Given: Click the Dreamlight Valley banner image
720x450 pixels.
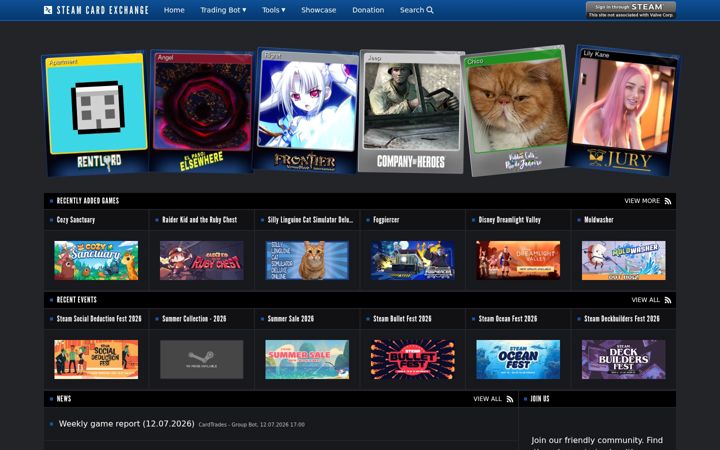Looking at the screenshot, I should coord(518,260).
